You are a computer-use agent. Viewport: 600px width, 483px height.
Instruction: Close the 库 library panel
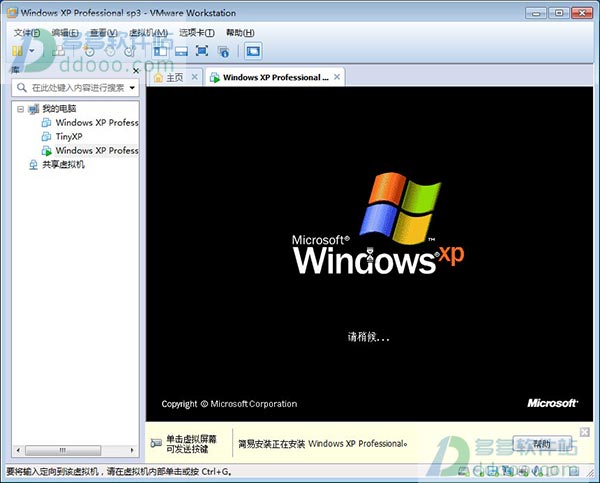click(136, 71)
